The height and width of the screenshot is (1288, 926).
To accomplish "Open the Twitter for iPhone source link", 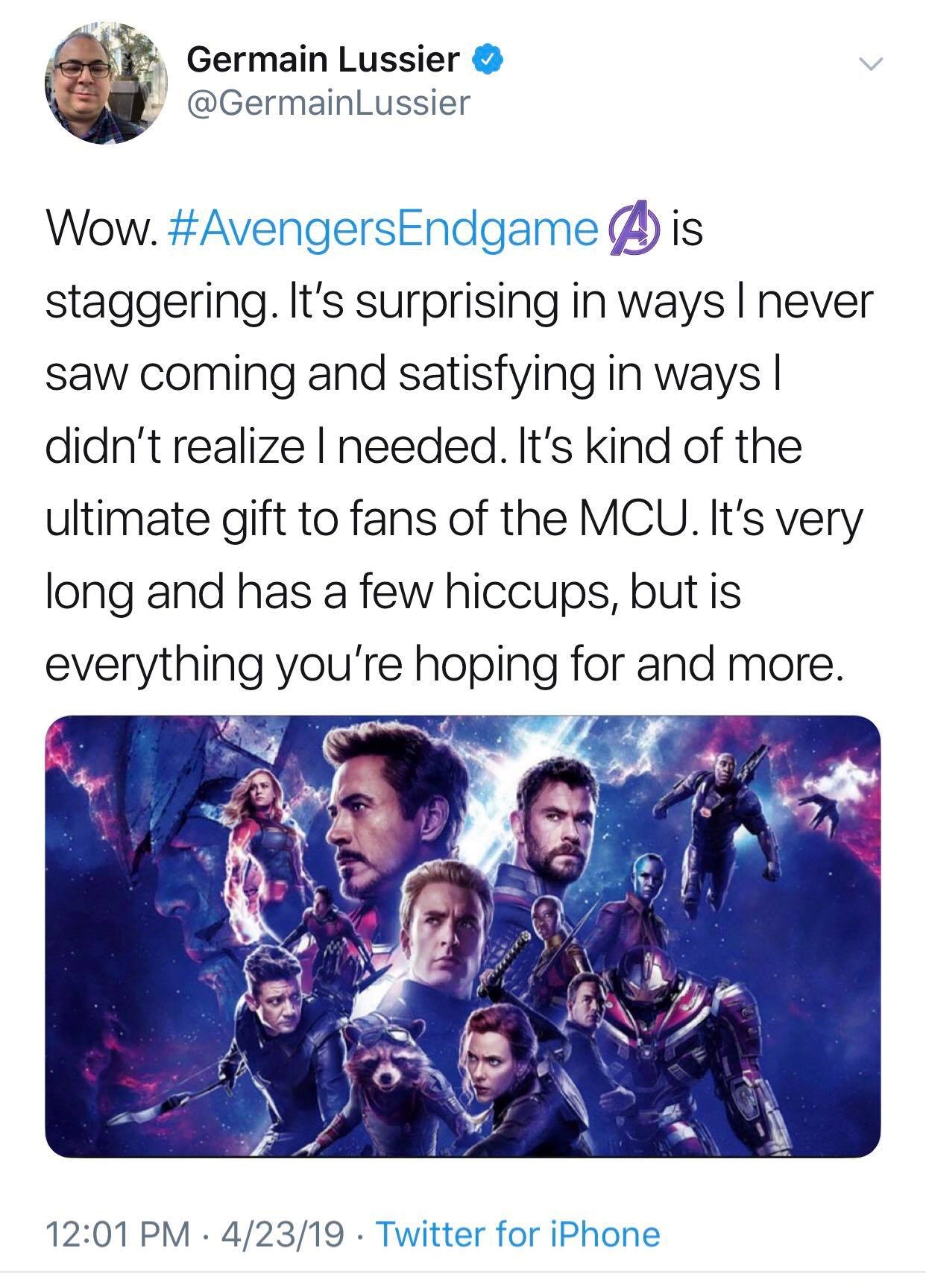I will pyautogui.click(x=518, y=1234).
